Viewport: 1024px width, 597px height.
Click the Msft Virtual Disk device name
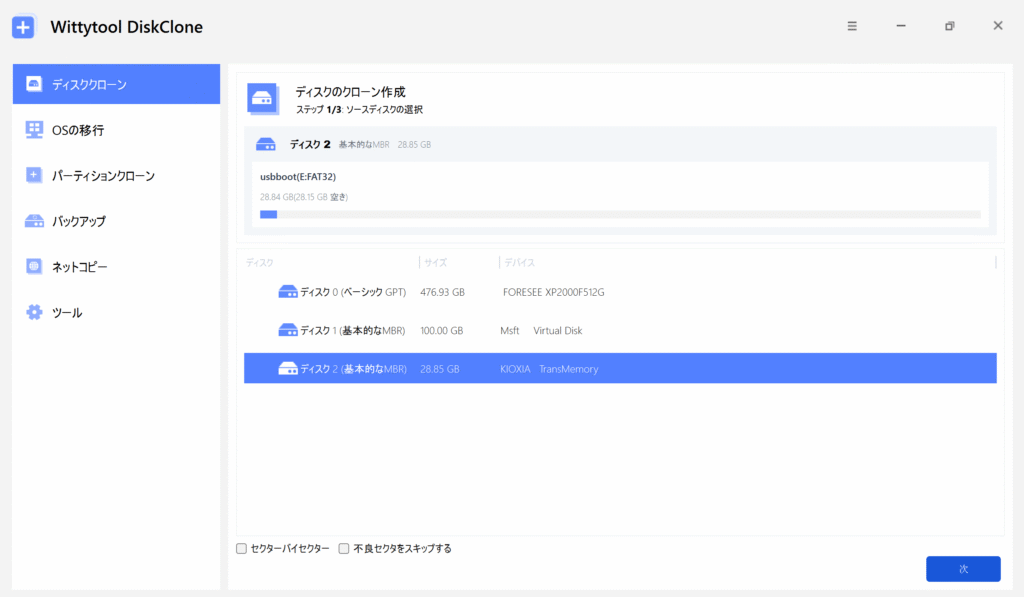tap(541, 331)
